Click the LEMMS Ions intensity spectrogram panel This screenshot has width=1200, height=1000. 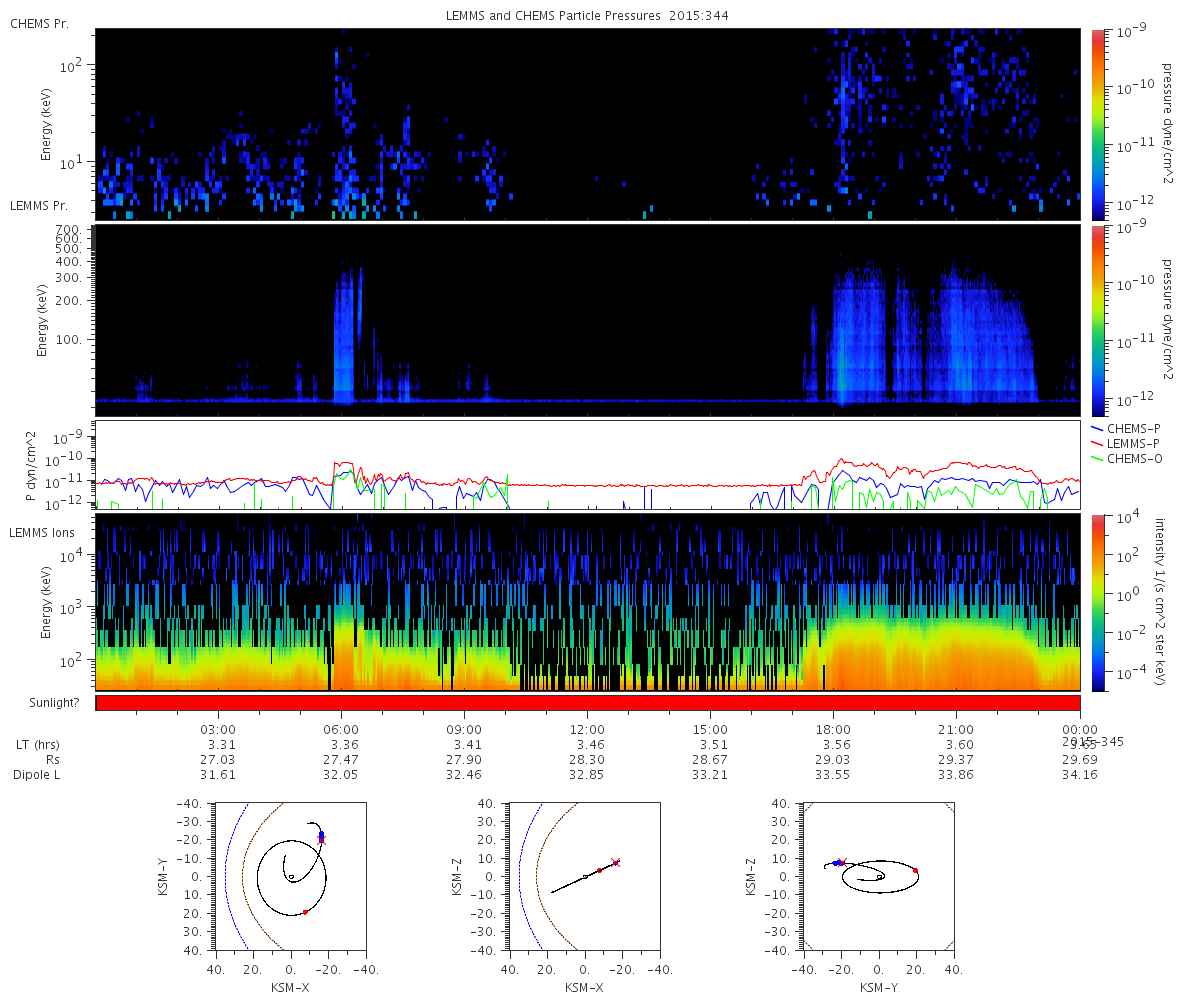pyautogui.click(x=588, y=602)
